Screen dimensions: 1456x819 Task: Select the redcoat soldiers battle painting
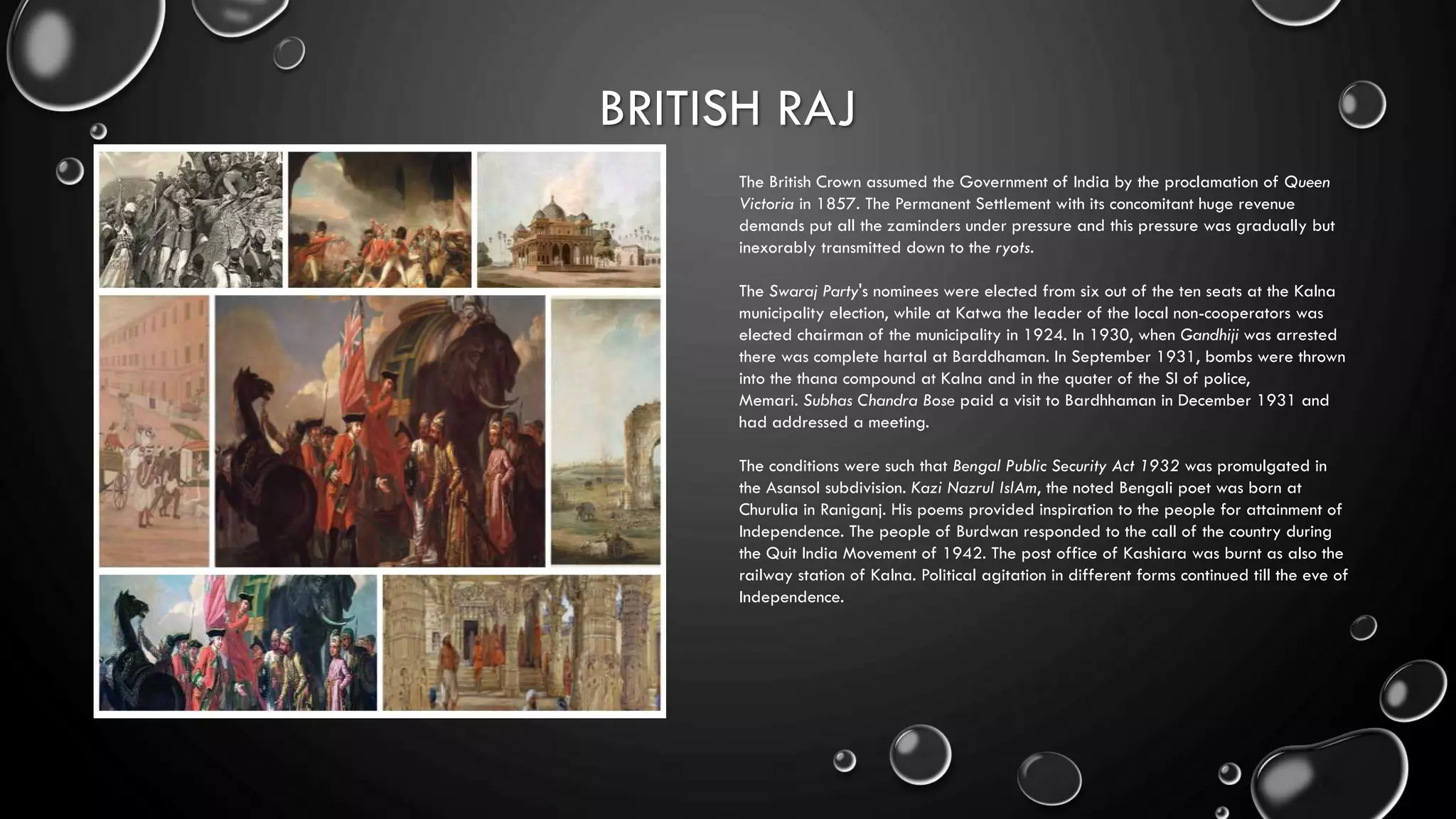380,219
